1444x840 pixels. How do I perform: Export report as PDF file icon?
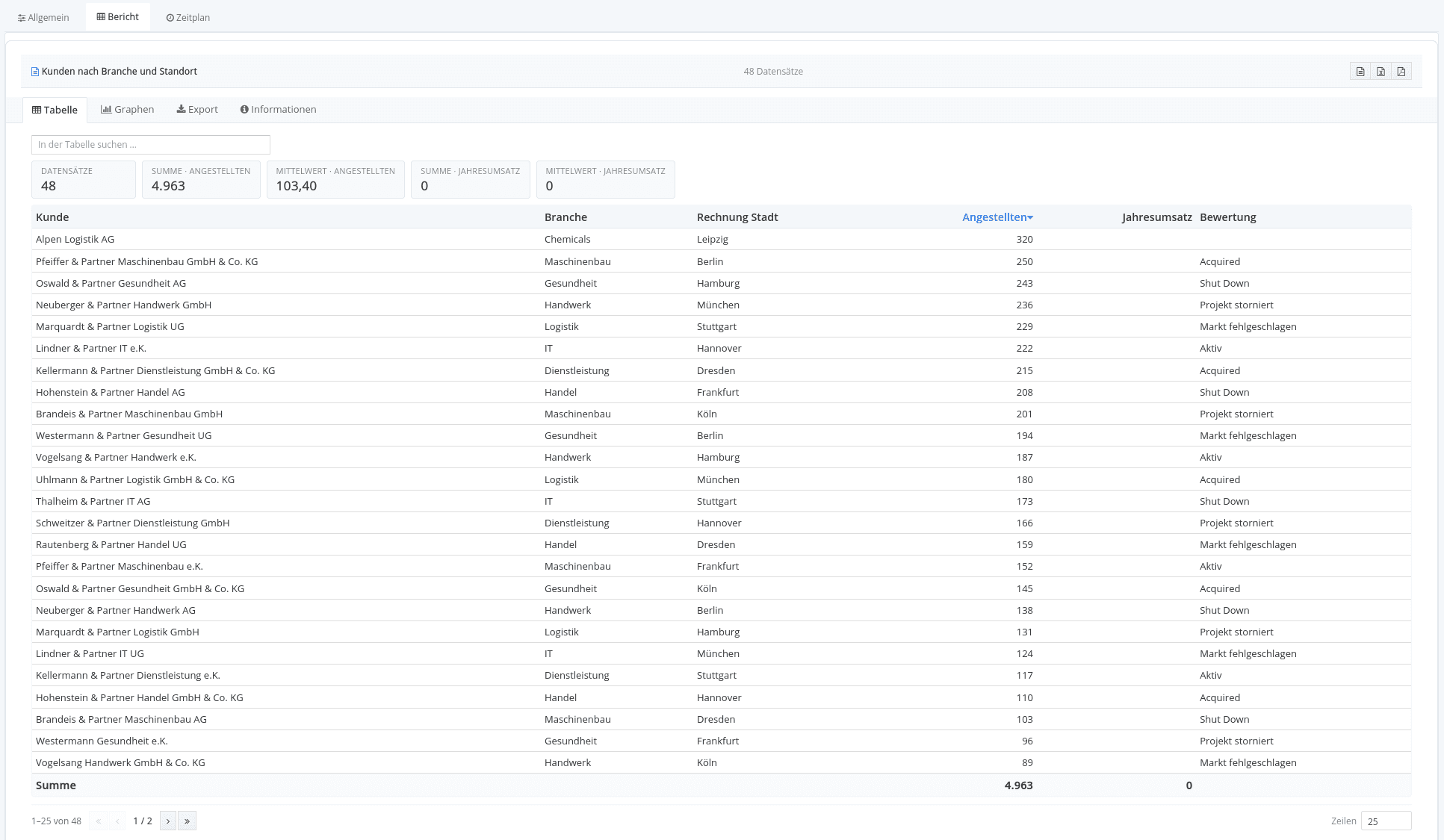pos(1401,72)
